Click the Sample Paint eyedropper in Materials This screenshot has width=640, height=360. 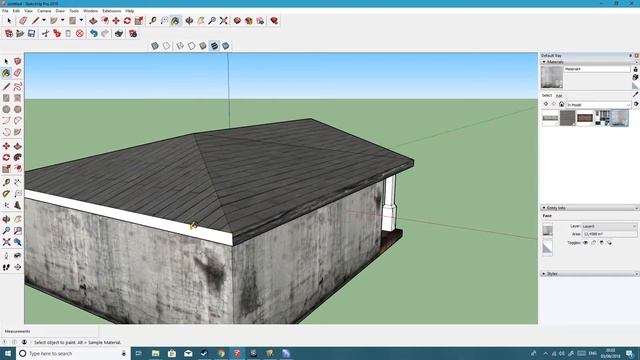pos(636,94)
